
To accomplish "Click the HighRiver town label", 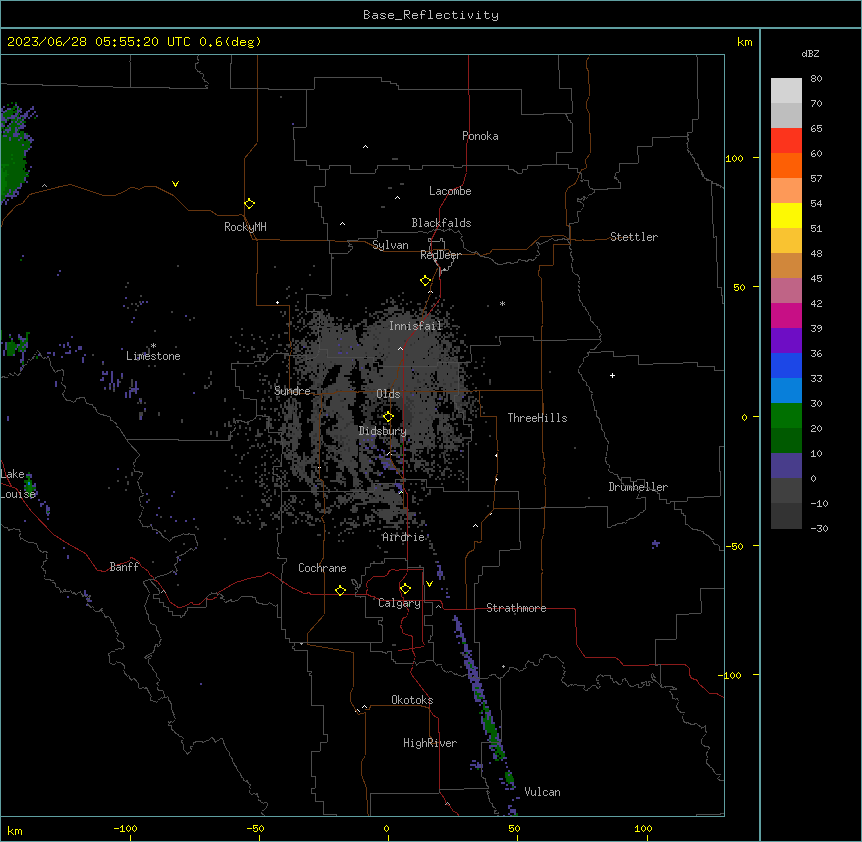I will pos(430,743).
